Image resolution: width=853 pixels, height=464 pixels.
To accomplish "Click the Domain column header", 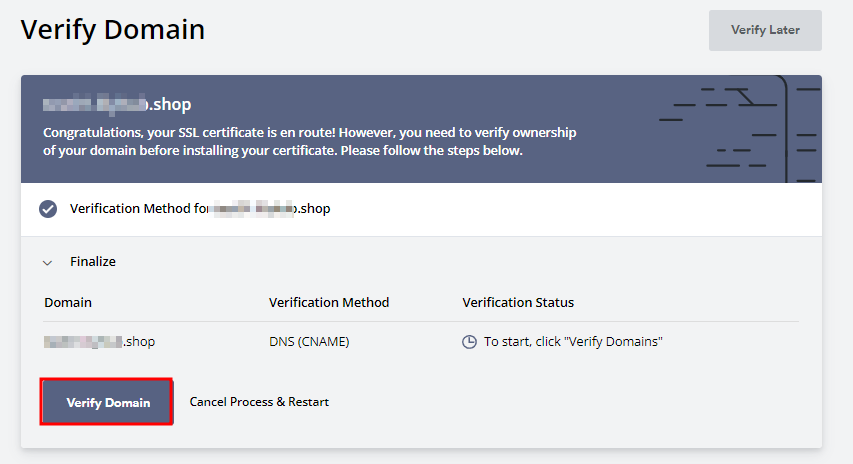I will tap(68, 302).
